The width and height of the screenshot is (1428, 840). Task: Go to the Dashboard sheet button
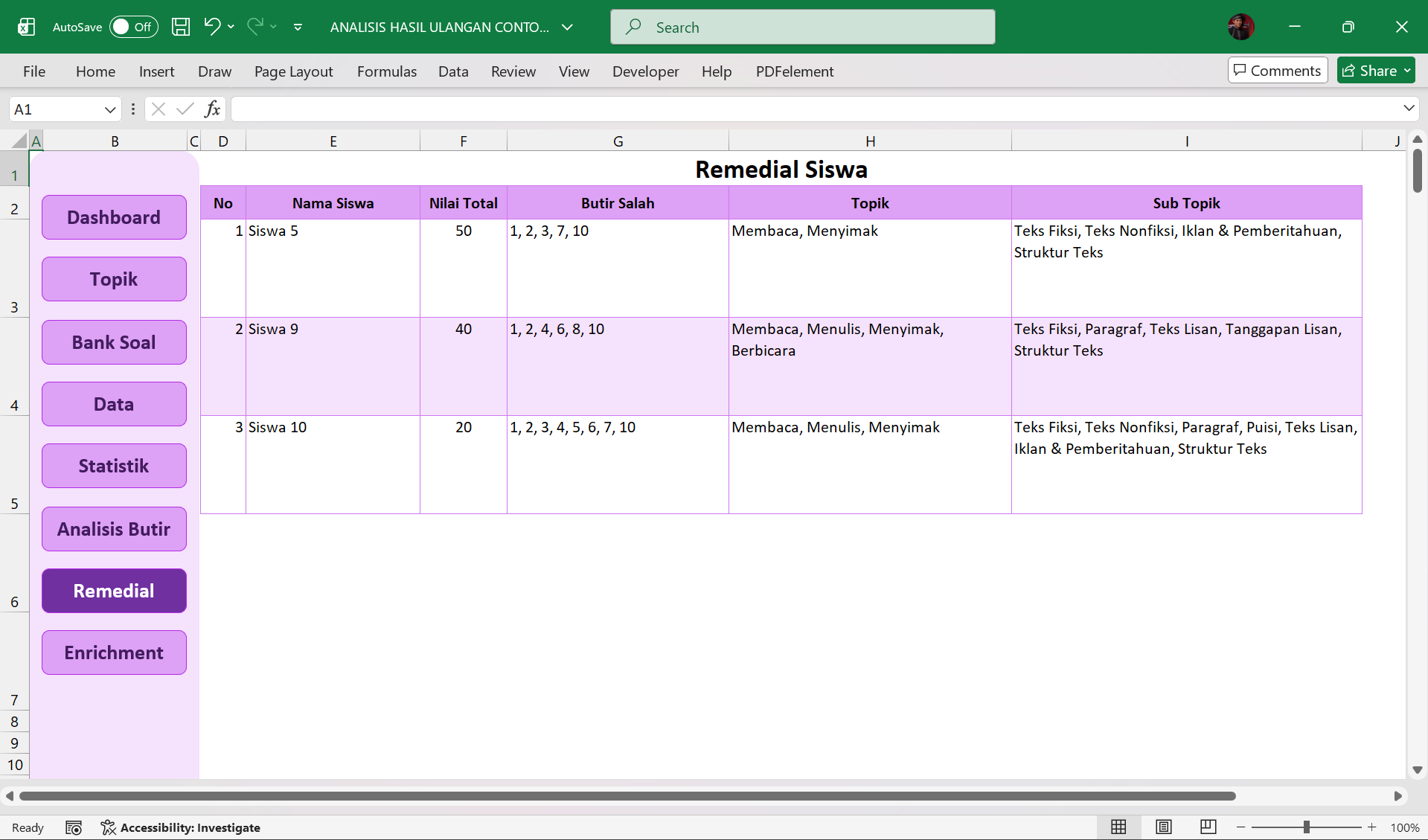[114, 217]
